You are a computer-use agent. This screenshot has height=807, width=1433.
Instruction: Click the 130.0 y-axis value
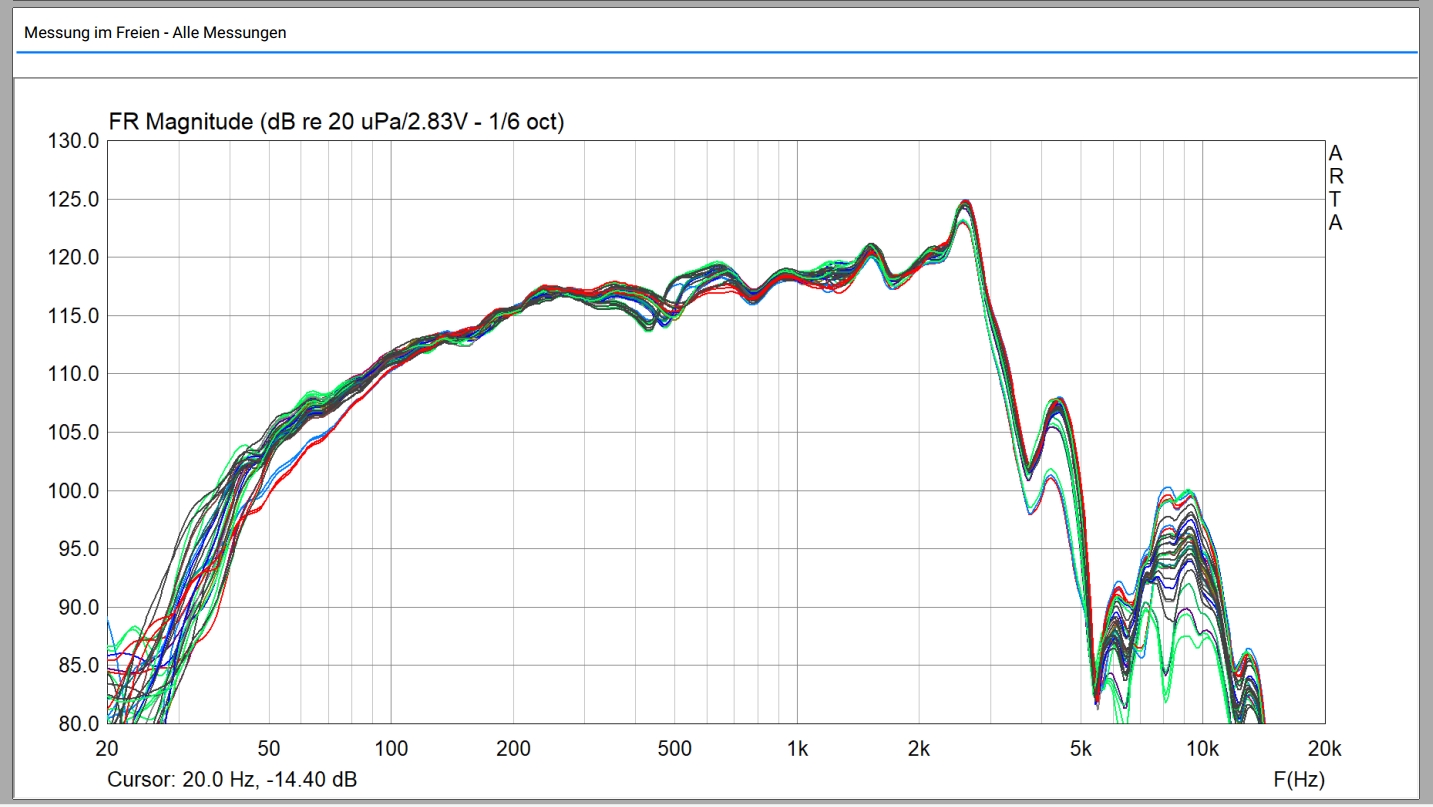(73, 141)
